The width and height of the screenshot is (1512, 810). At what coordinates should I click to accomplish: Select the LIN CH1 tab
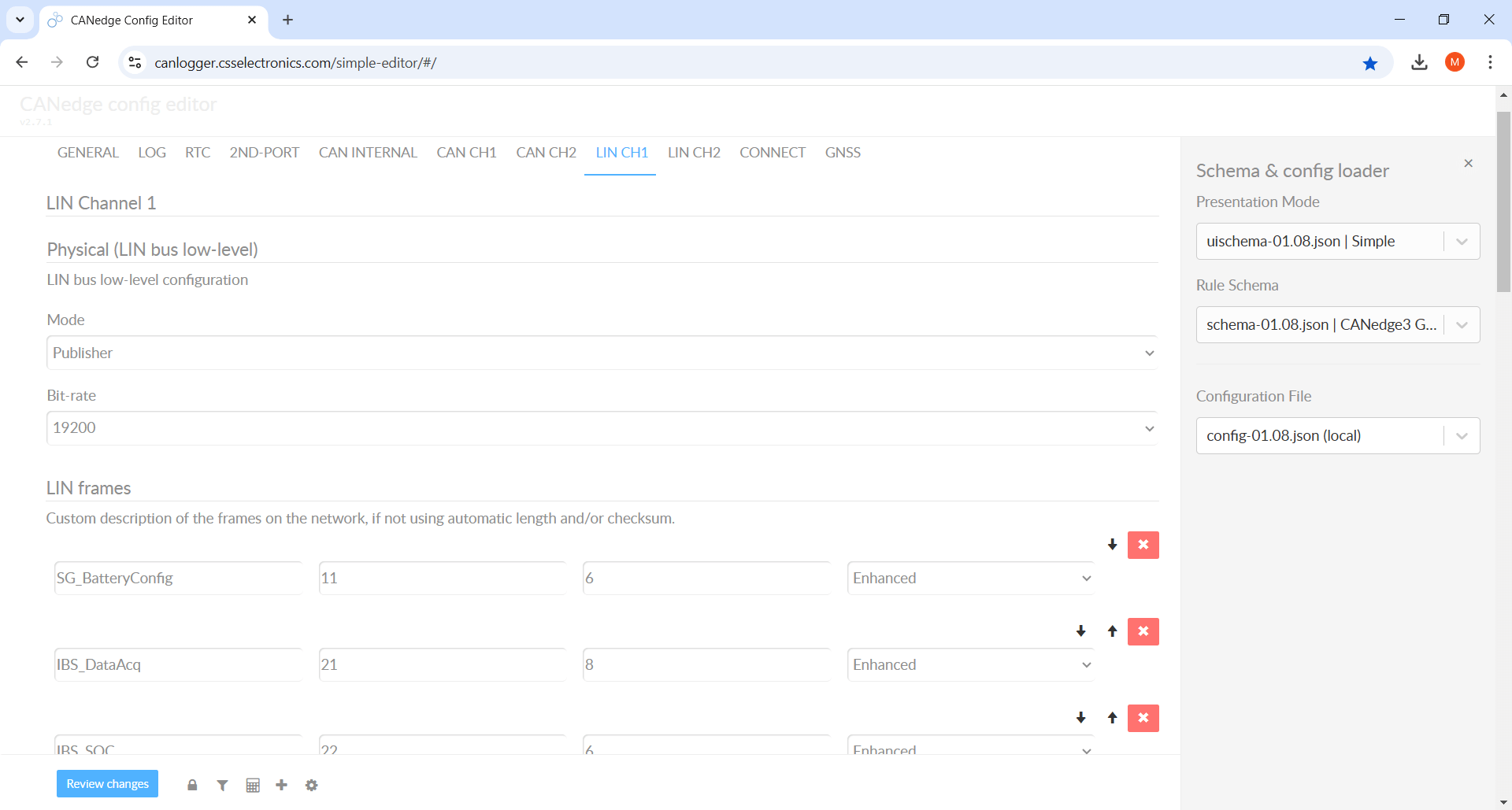(621, 153)
